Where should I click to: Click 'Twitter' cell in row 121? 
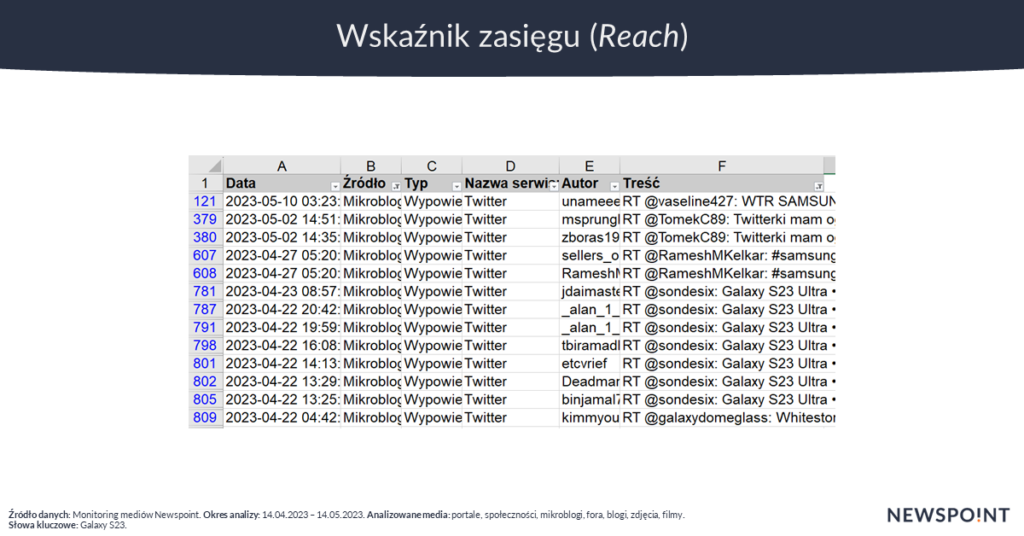point(511,201)
